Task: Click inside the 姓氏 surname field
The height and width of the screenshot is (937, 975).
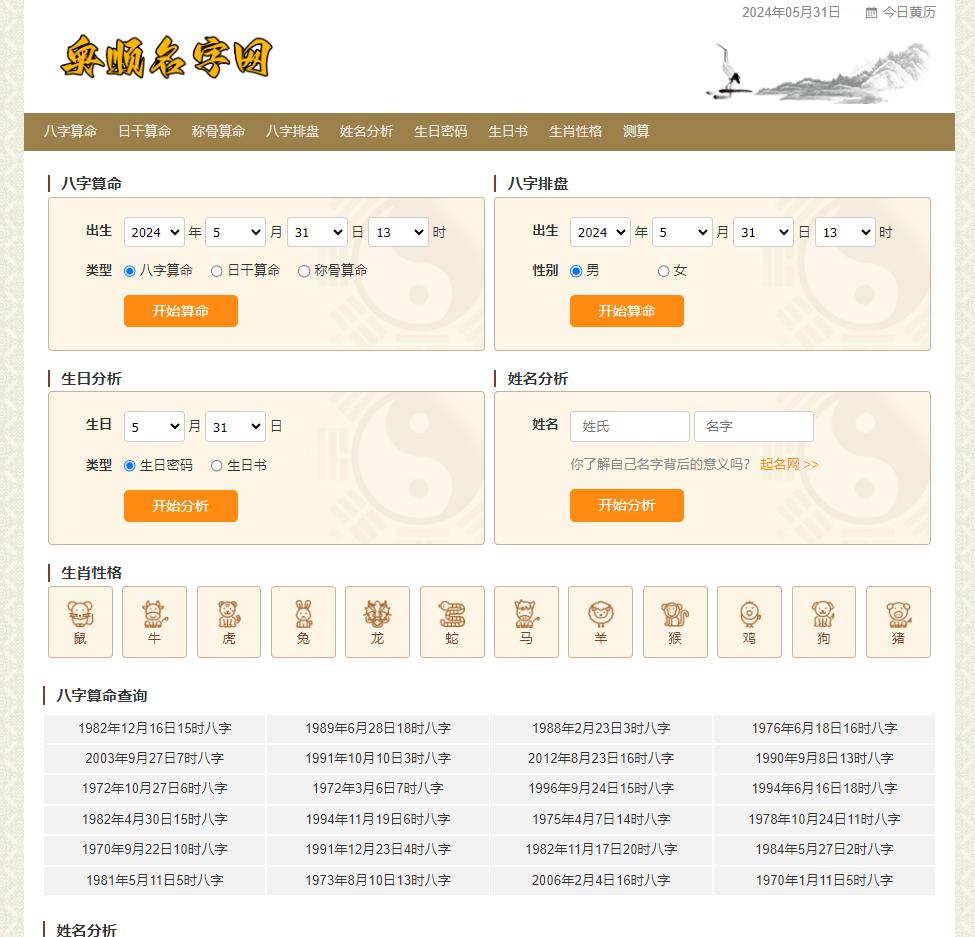Action: (629, 426)
